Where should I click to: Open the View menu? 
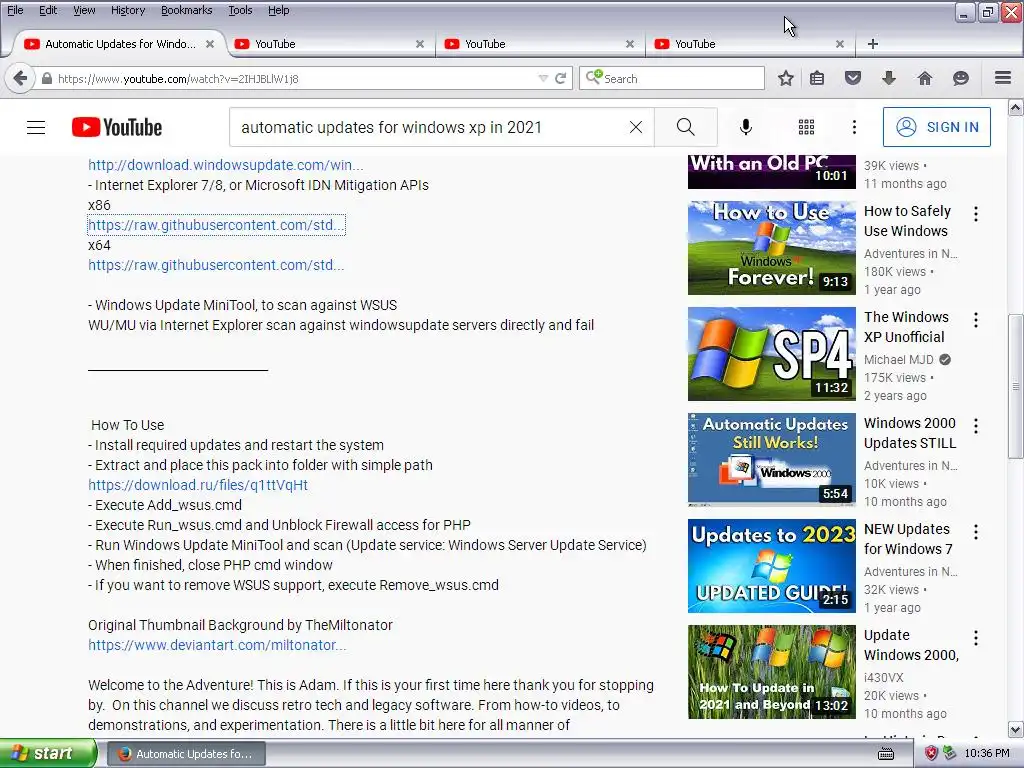click(84, 10)
